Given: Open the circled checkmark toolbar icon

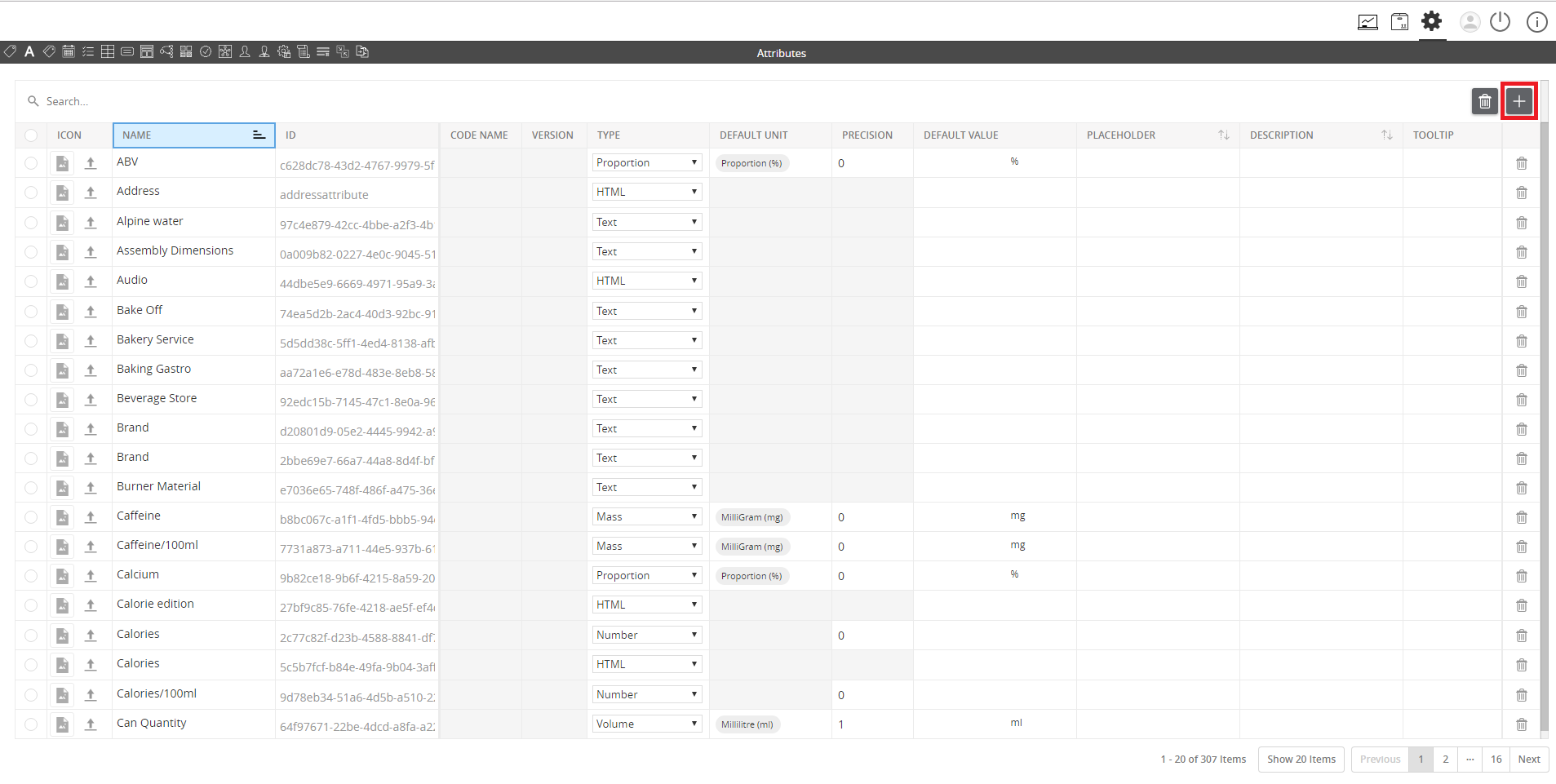Looking at the screenshot, I should (x=206, y=51).
